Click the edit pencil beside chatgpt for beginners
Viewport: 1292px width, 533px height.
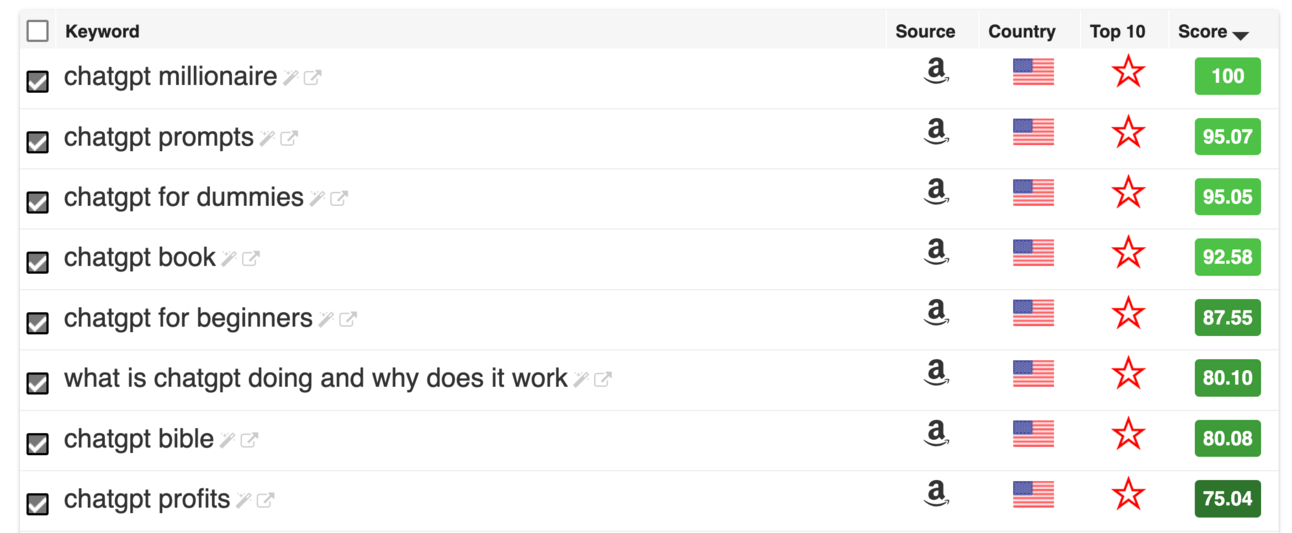pyautogui.click(x=326, y=319)
